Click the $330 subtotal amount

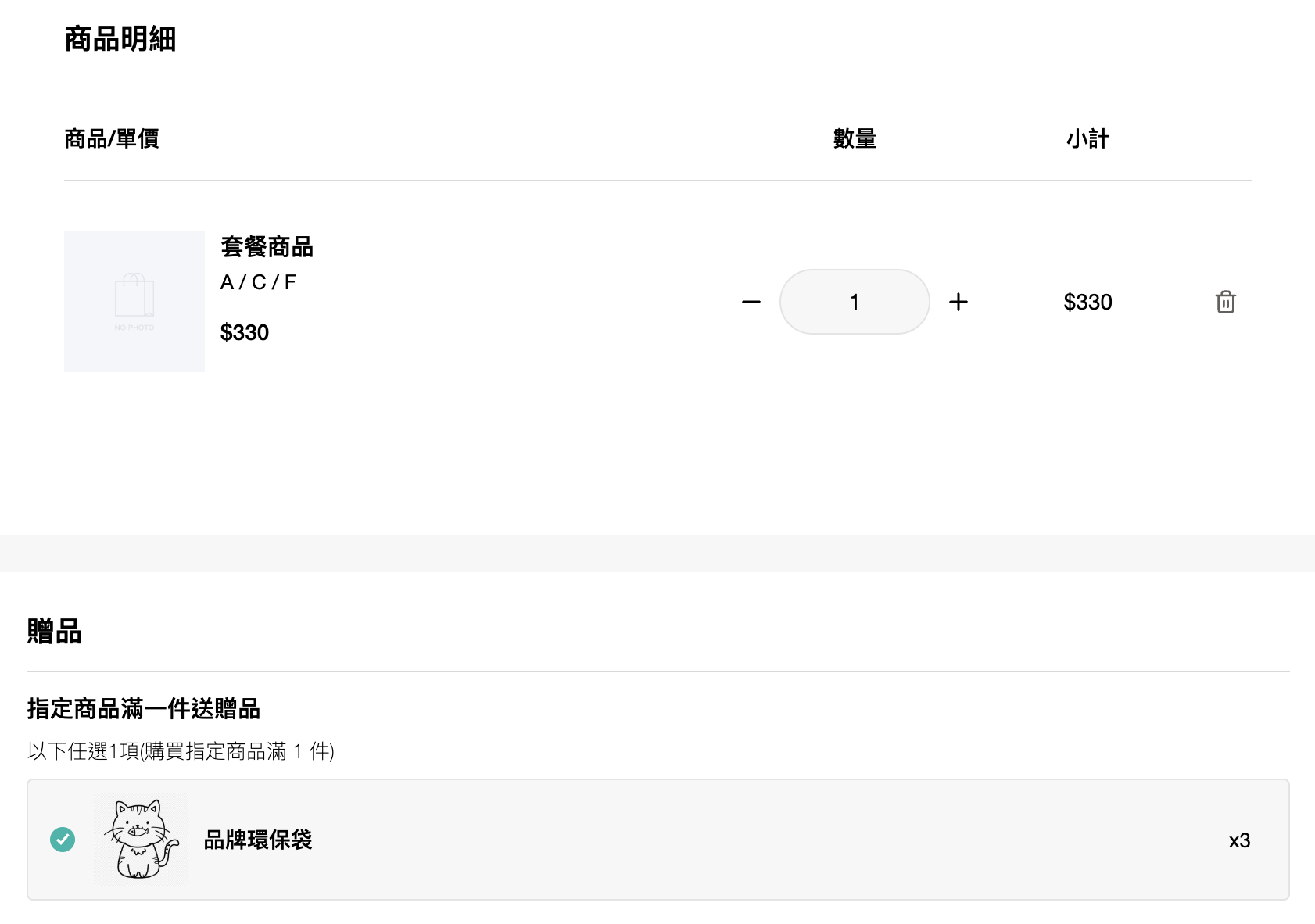click(x=1087, y=302)
